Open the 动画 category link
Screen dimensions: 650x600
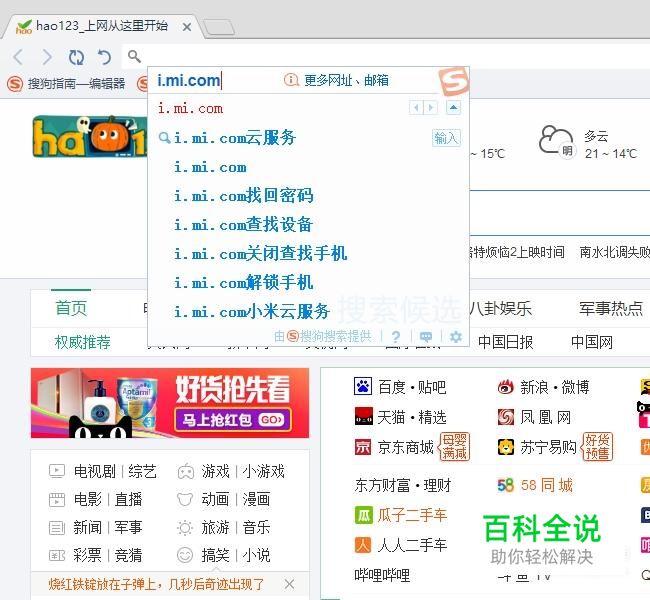(x=215, y=499)
